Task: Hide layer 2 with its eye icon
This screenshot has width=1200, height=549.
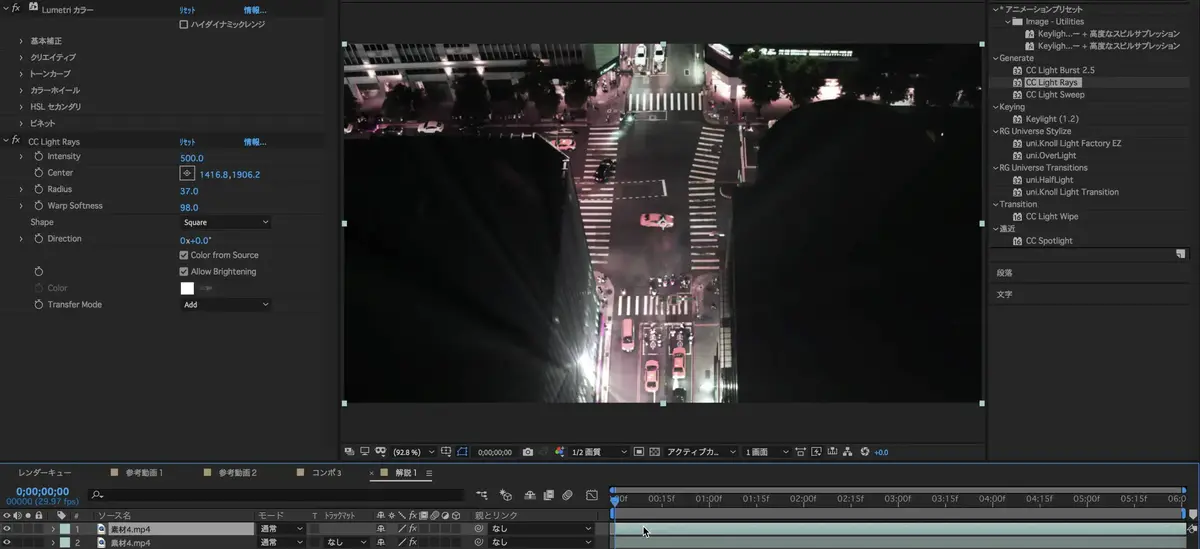Action: tap(7, 543)
